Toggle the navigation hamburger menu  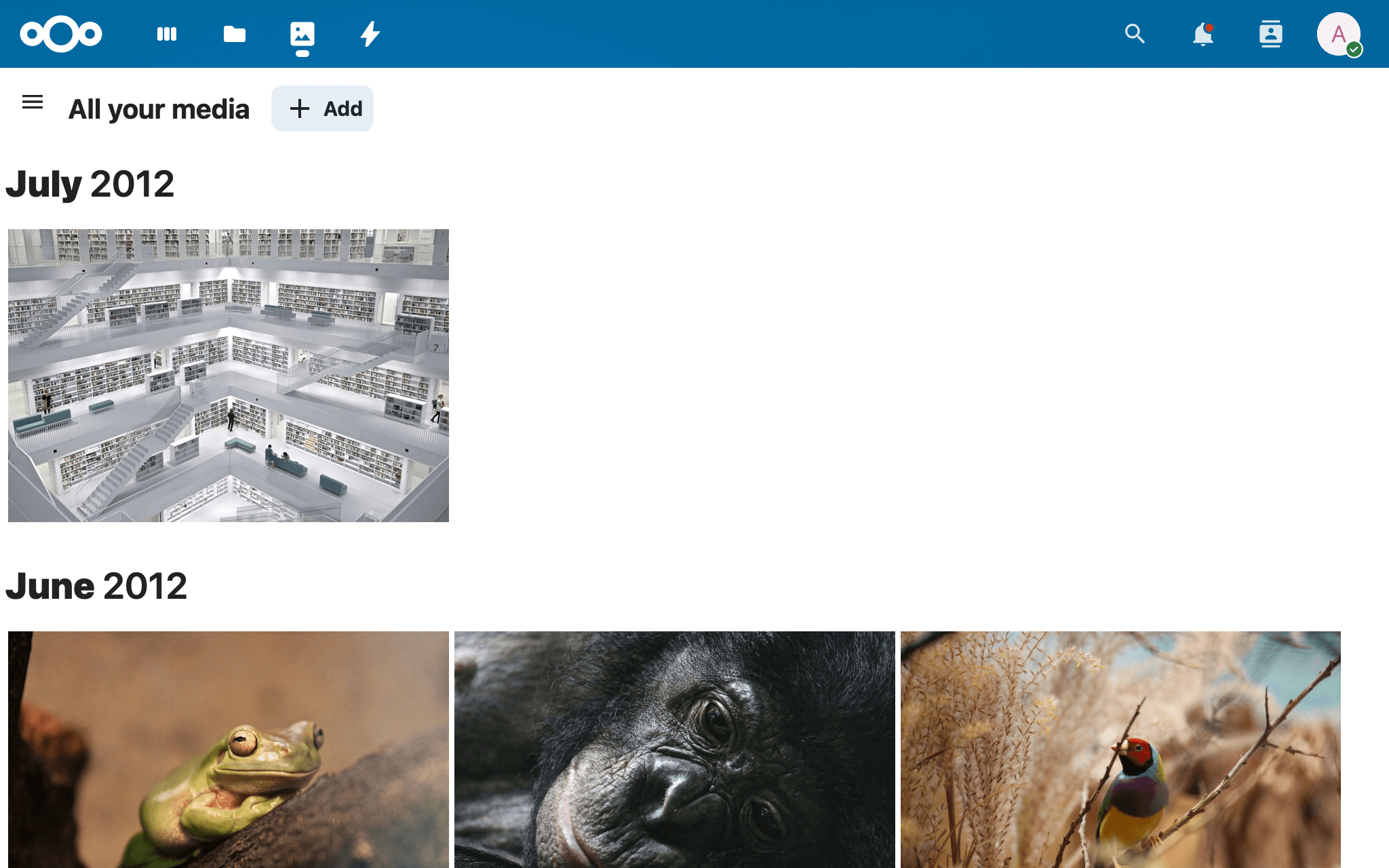(x=33, y=102)
